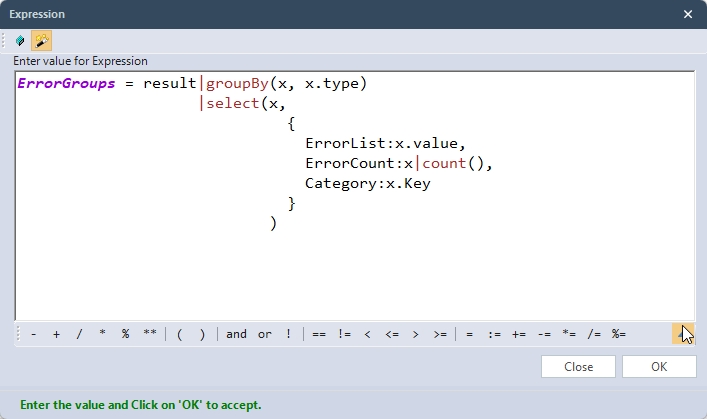Click the OK button

pos(659,367)
